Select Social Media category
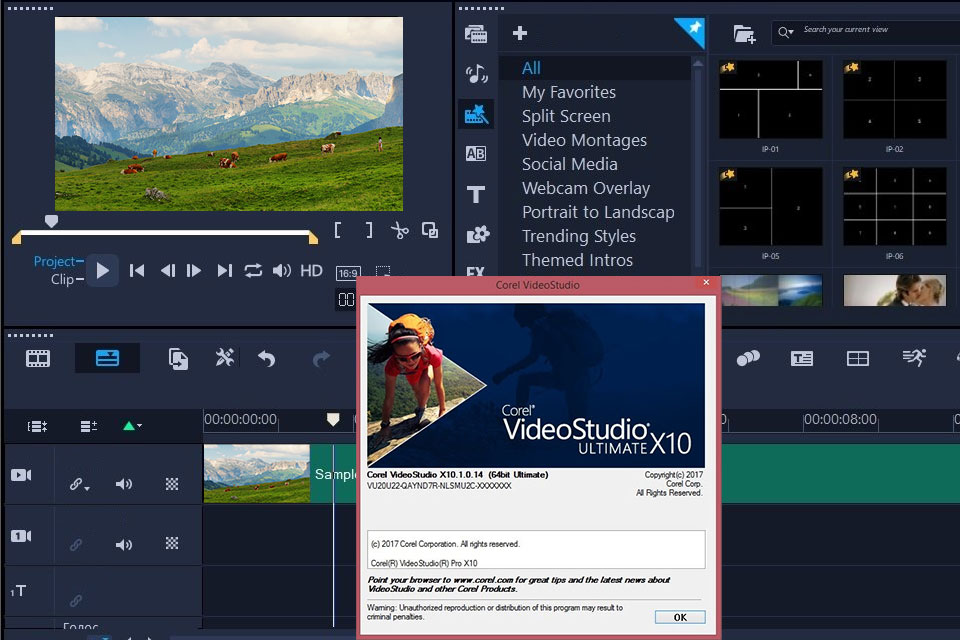Screen dimensions: 960x640 click(x=569, y=164)
